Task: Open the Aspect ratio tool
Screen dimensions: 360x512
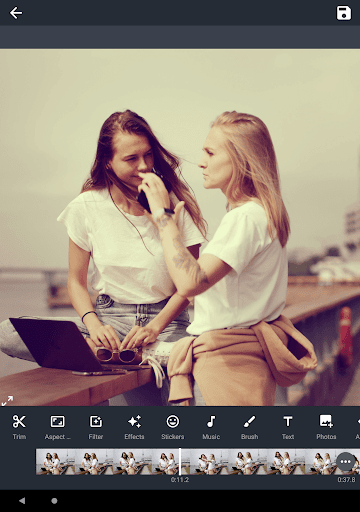Action: pos(57,427)
